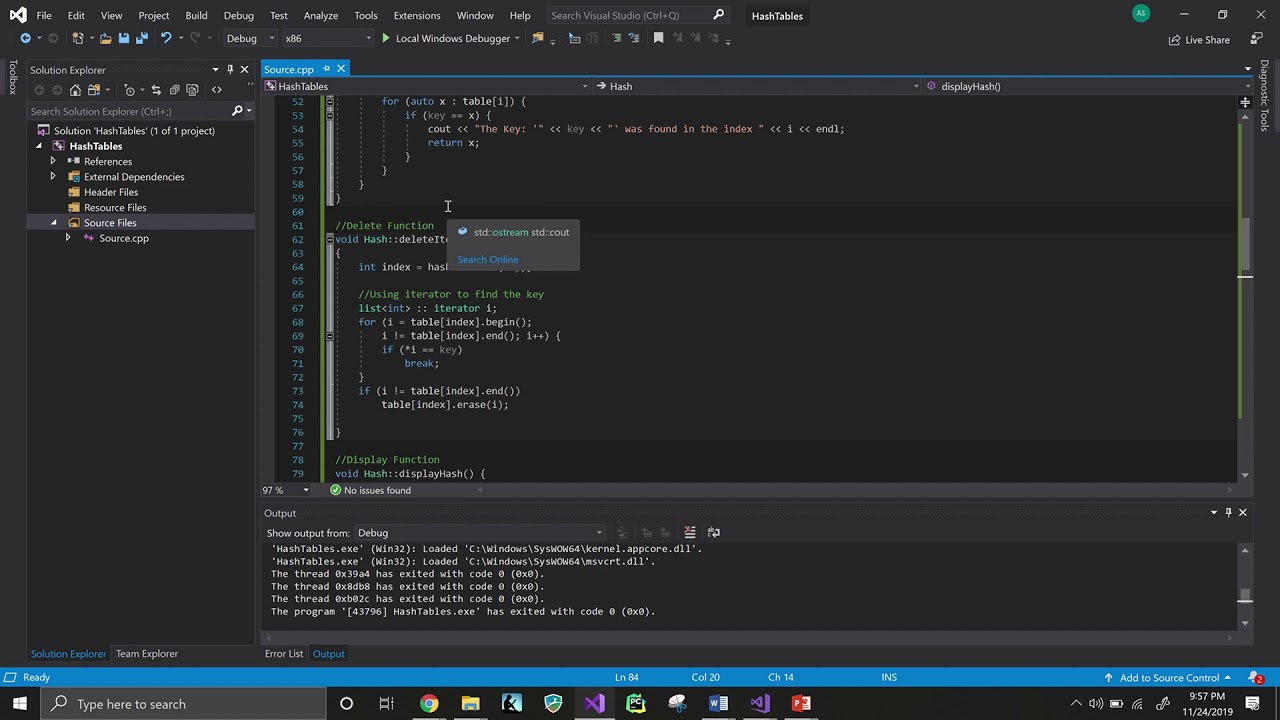
Task: Open the Show output from Debug dropdown
Action: click(480, 533)
